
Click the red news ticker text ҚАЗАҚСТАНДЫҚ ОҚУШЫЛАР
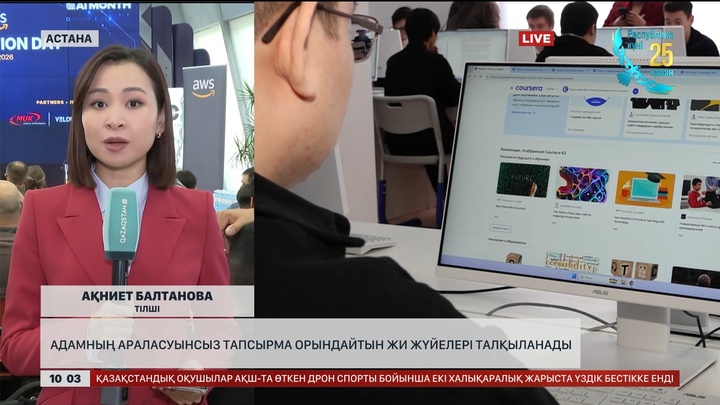[164, 379]
